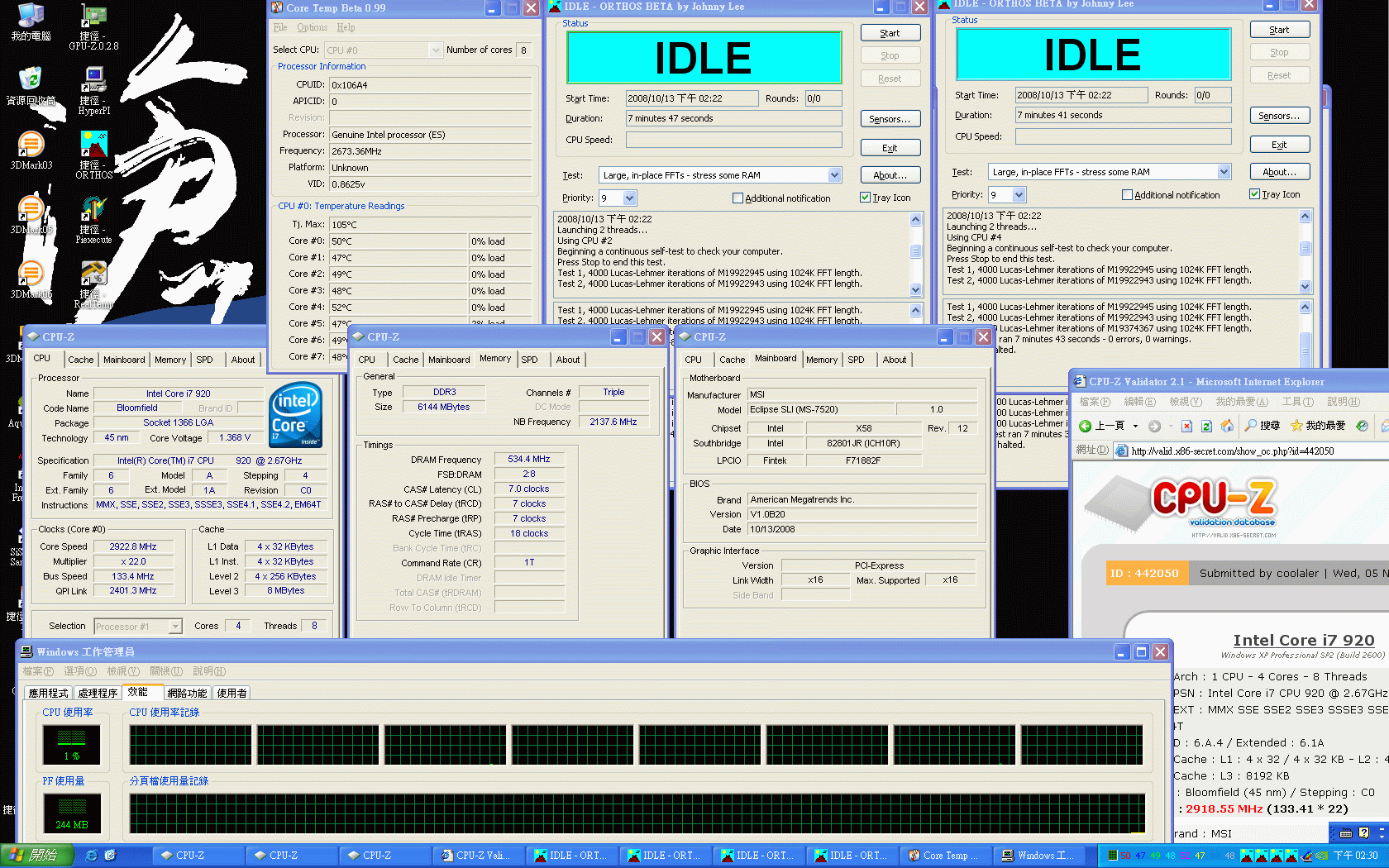Click the Internet Explorer Forward arrow icon

click(1154, 426)
